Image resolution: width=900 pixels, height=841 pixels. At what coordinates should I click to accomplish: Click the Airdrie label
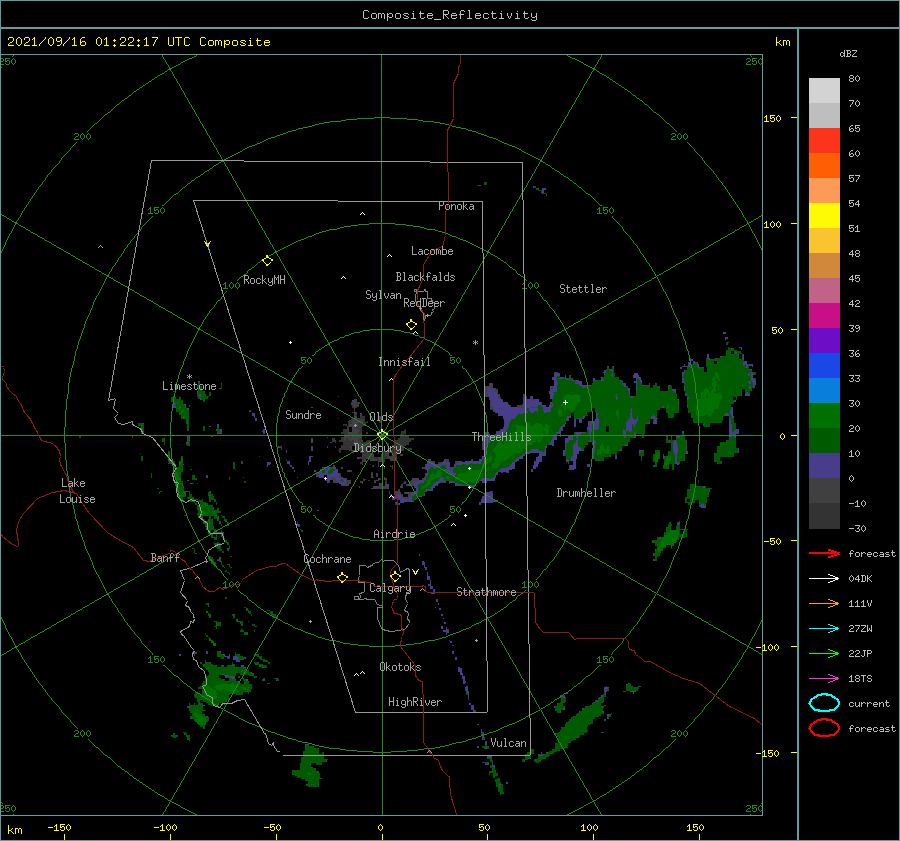click(394, 534)
